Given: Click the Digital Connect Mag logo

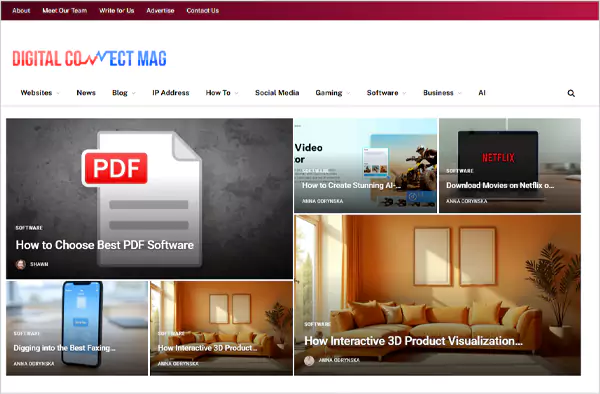Looking at the screenshot, I should pyautogui.click(x=90, y=59).
